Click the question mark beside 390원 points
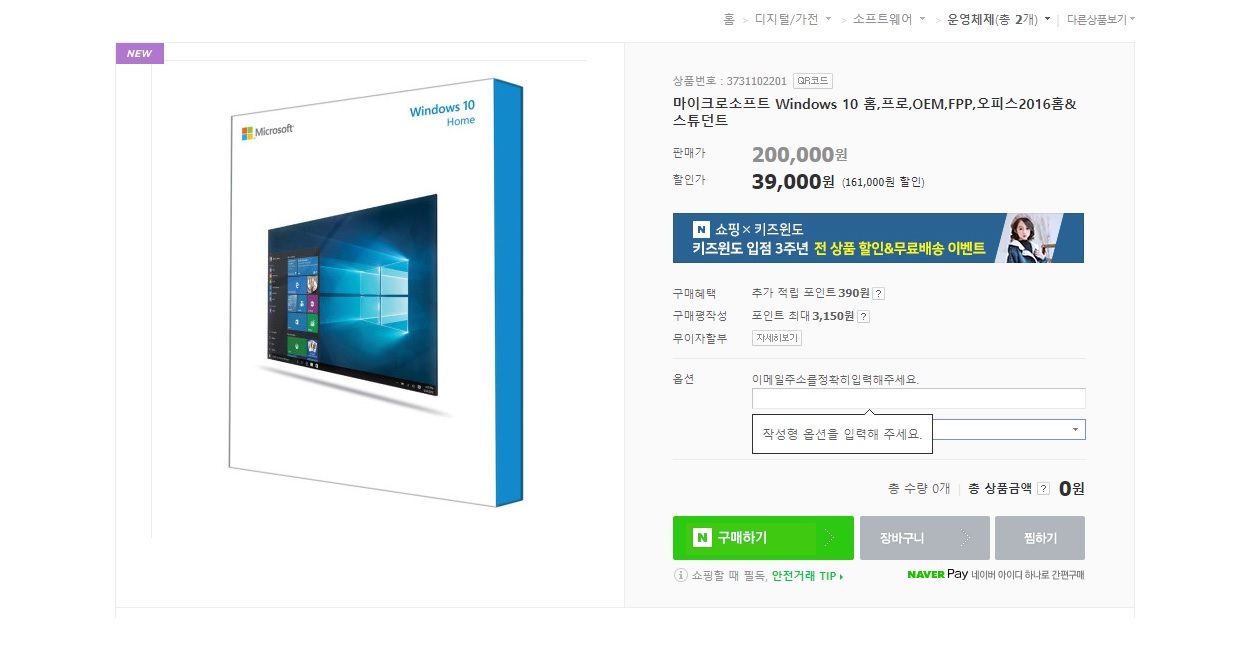Image resolution: width=1238 pixels, height=648 pixels. click(878, 294)
